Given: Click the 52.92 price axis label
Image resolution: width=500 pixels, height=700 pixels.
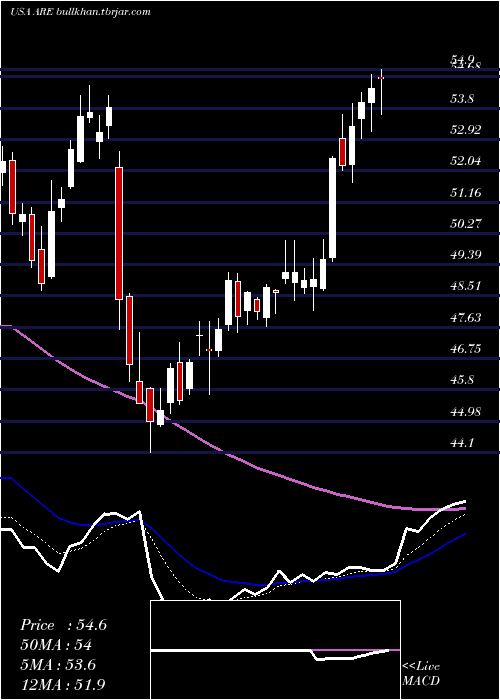Looking at the screenshot, I should [466, 130].
